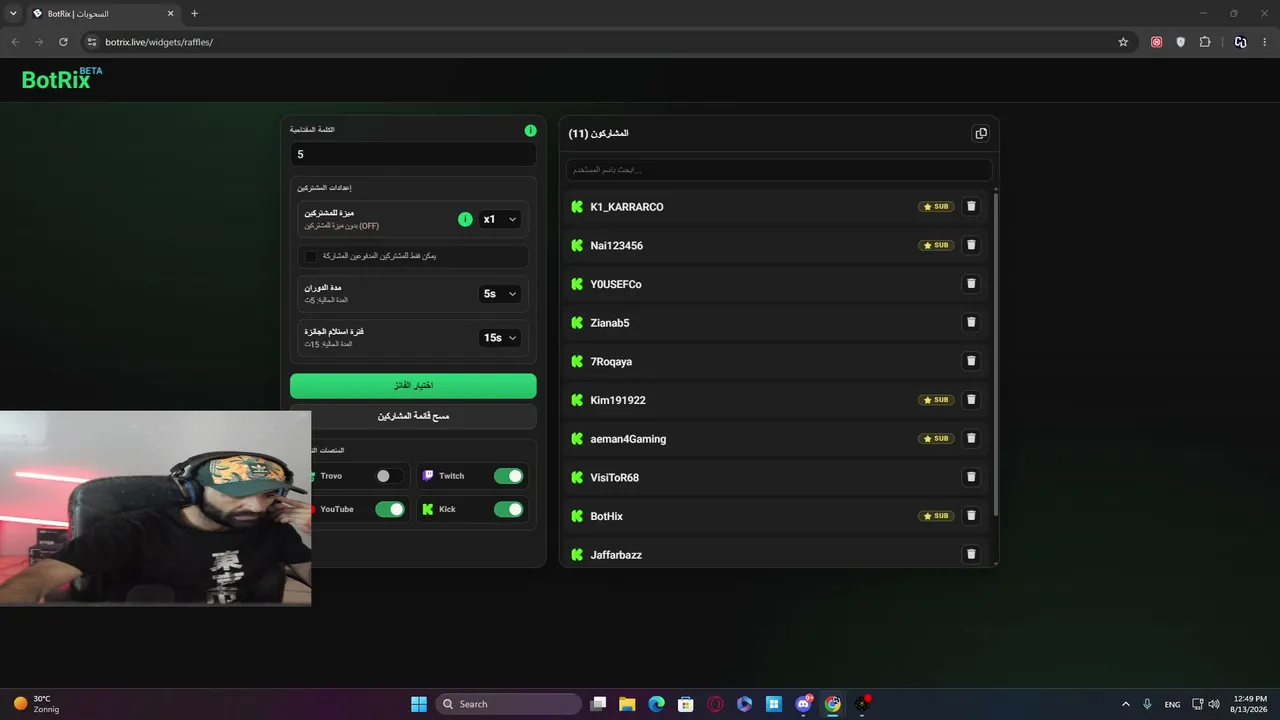Open the browser tab search dropdown arrow

coord(13,13)
